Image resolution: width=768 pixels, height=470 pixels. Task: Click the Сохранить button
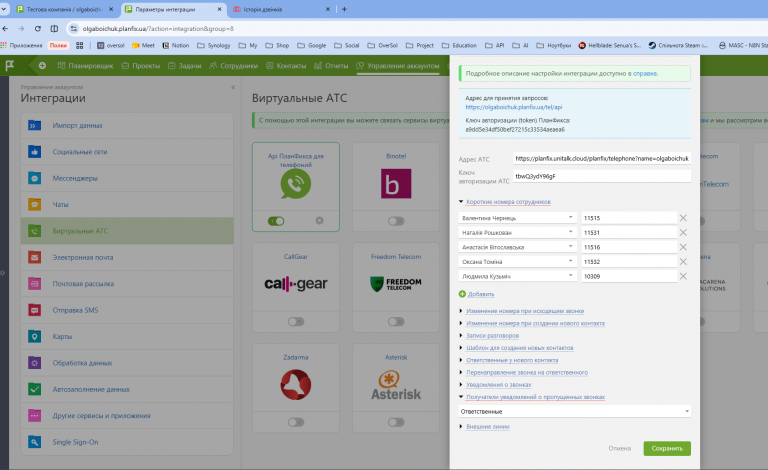(667, 448)
